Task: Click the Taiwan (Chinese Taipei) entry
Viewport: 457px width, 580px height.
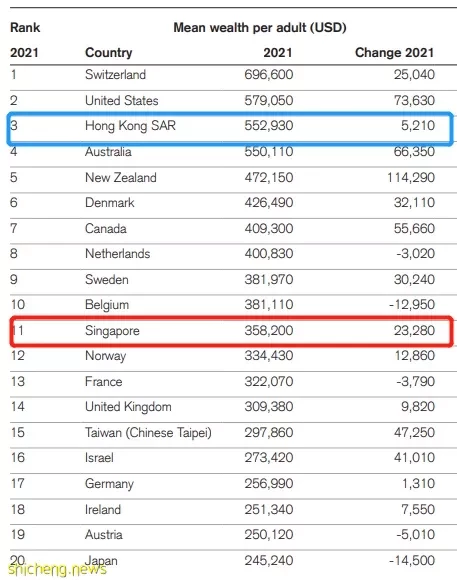Action: tap(148, 432)
